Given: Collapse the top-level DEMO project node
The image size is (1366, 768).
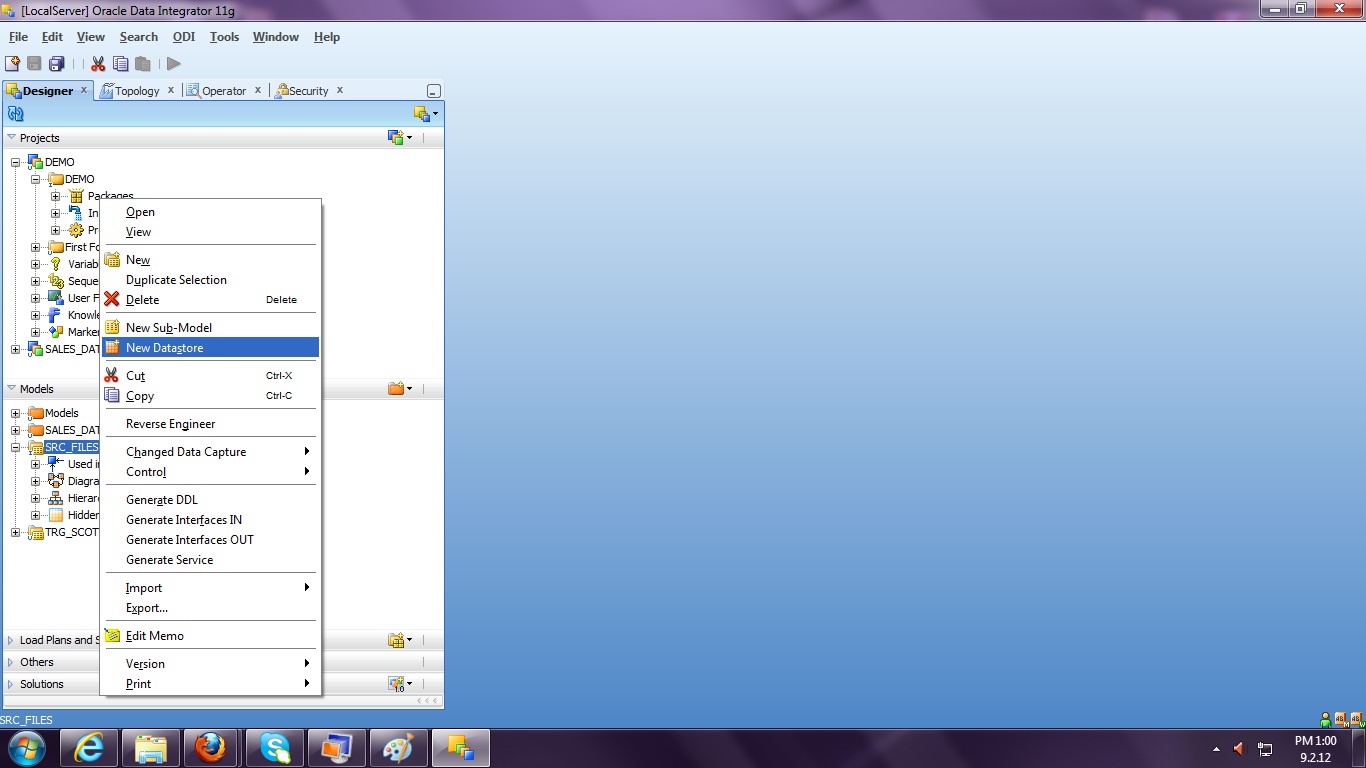Looking at the screenshot, I should (15, 162).
